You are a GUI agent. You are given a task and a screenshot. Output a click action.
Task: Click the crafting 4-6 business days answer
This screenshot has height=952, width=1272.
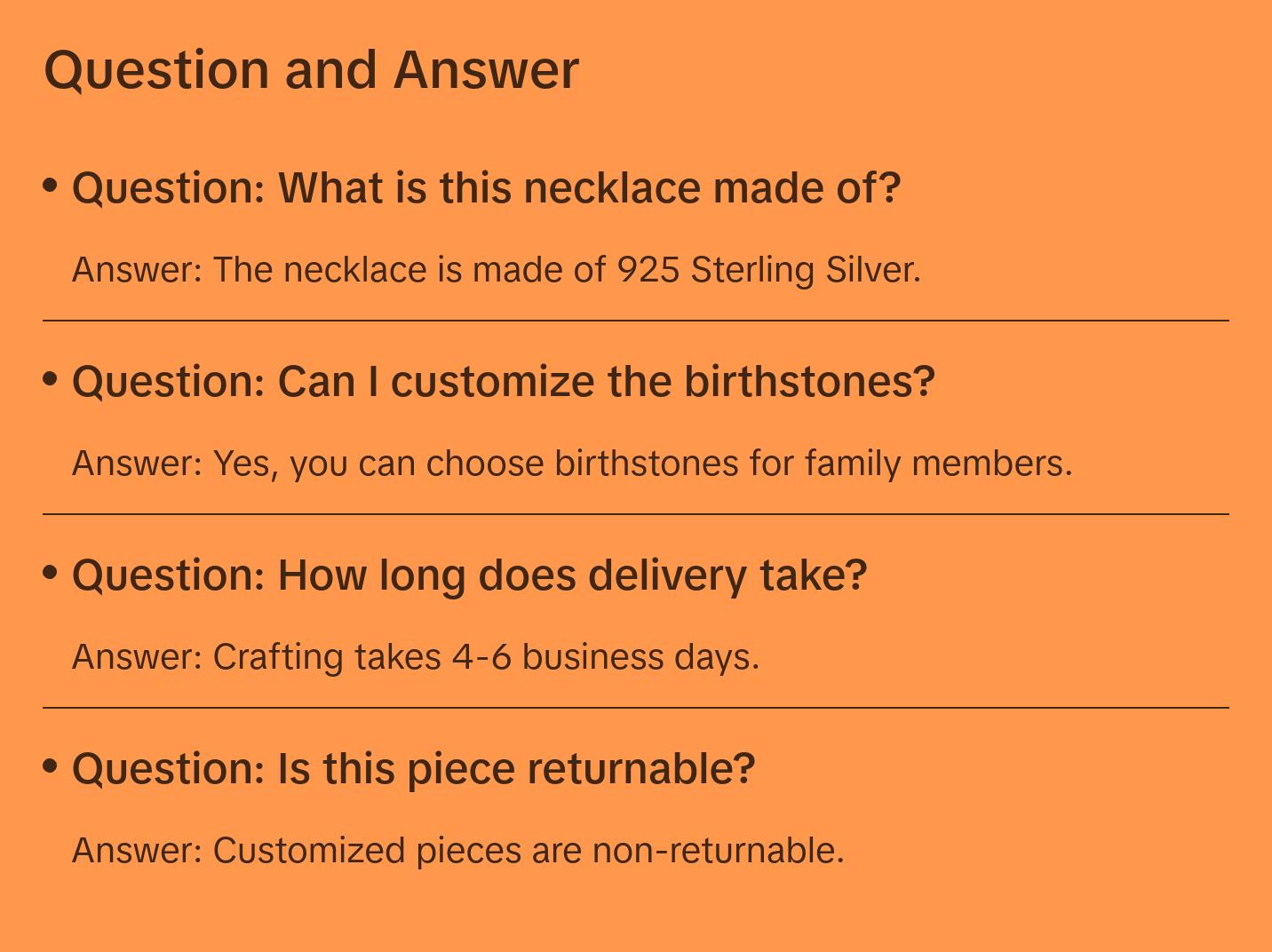415,656
